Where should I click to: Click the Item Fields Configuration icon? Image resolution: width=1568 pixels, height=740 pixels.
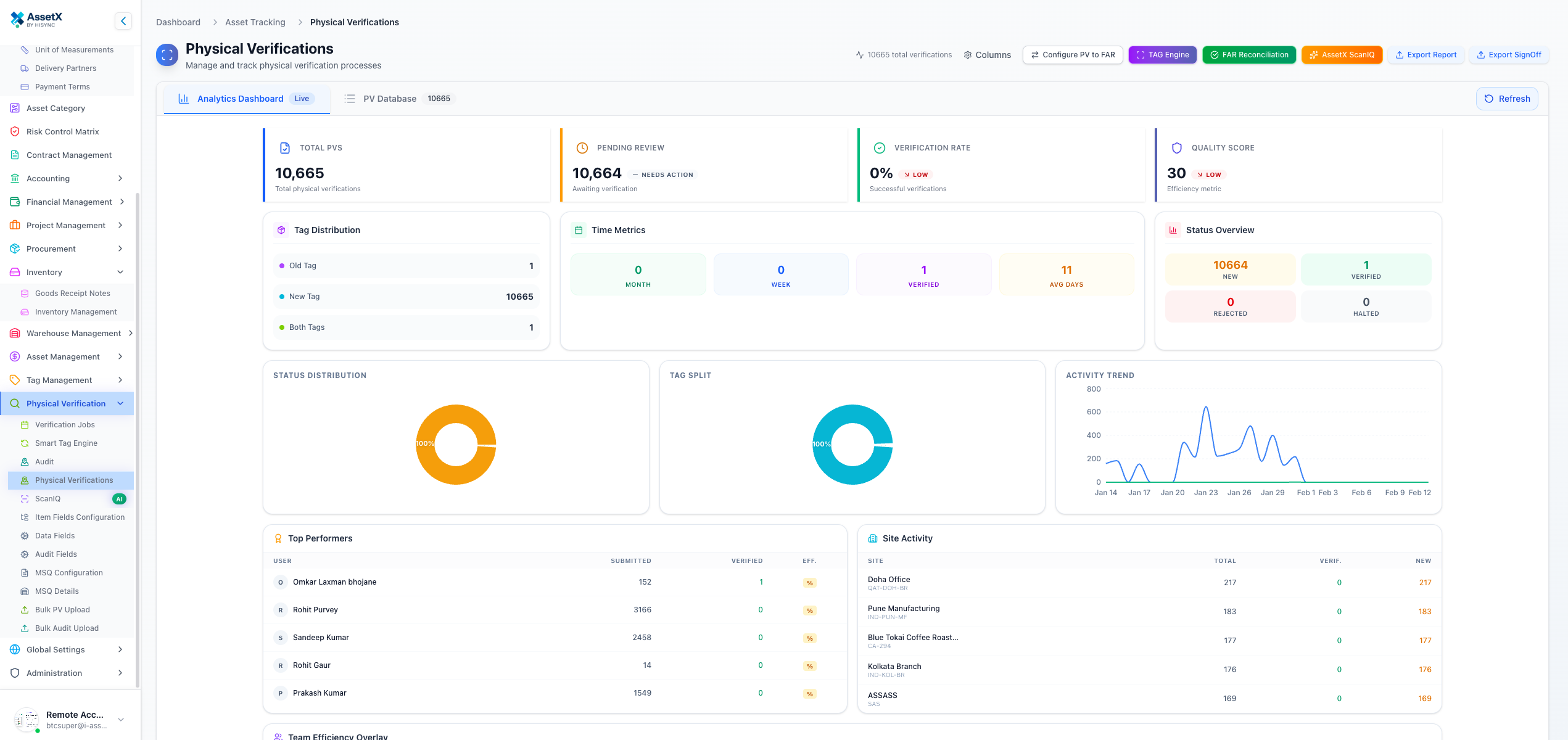click(25, 517)
